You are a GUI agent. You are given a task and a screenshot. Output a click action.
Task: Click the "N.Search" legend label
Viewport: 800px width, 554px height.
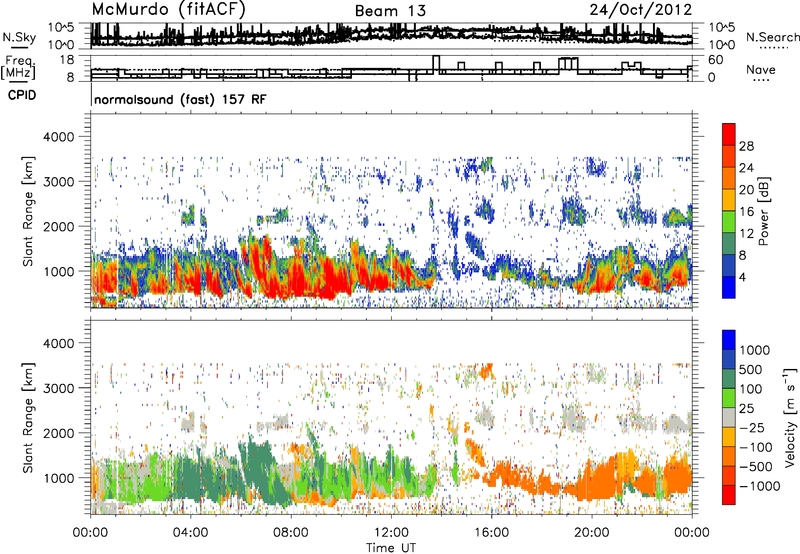(x=772, y=37)
